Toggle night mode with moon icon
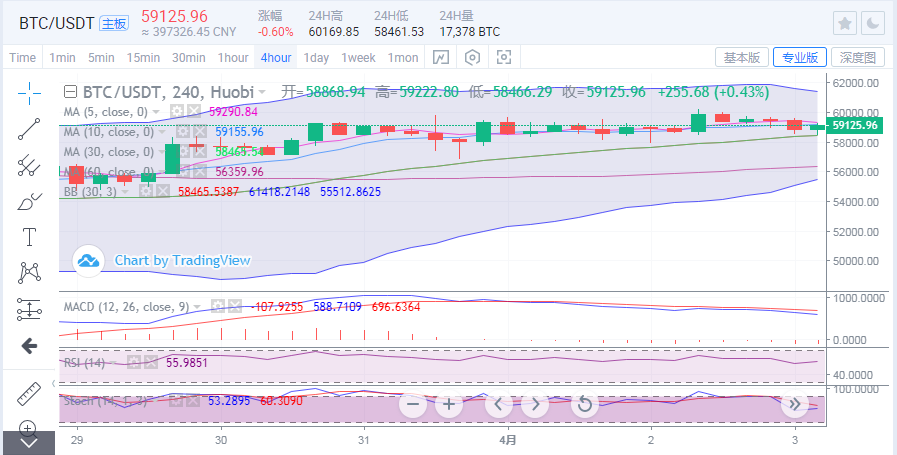The image size is (897, 455). (873, 23)
